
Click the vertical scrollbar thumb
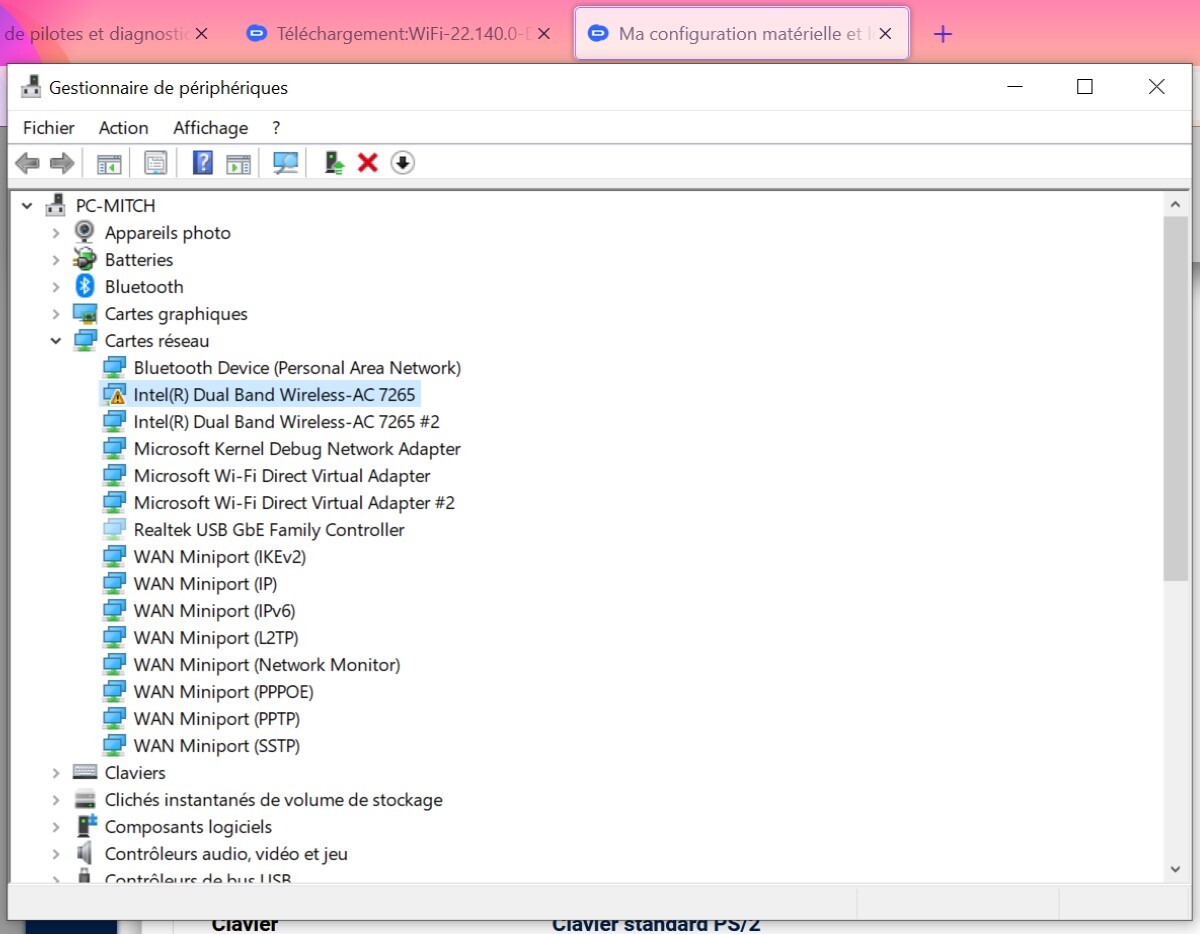coord(1176,398)
